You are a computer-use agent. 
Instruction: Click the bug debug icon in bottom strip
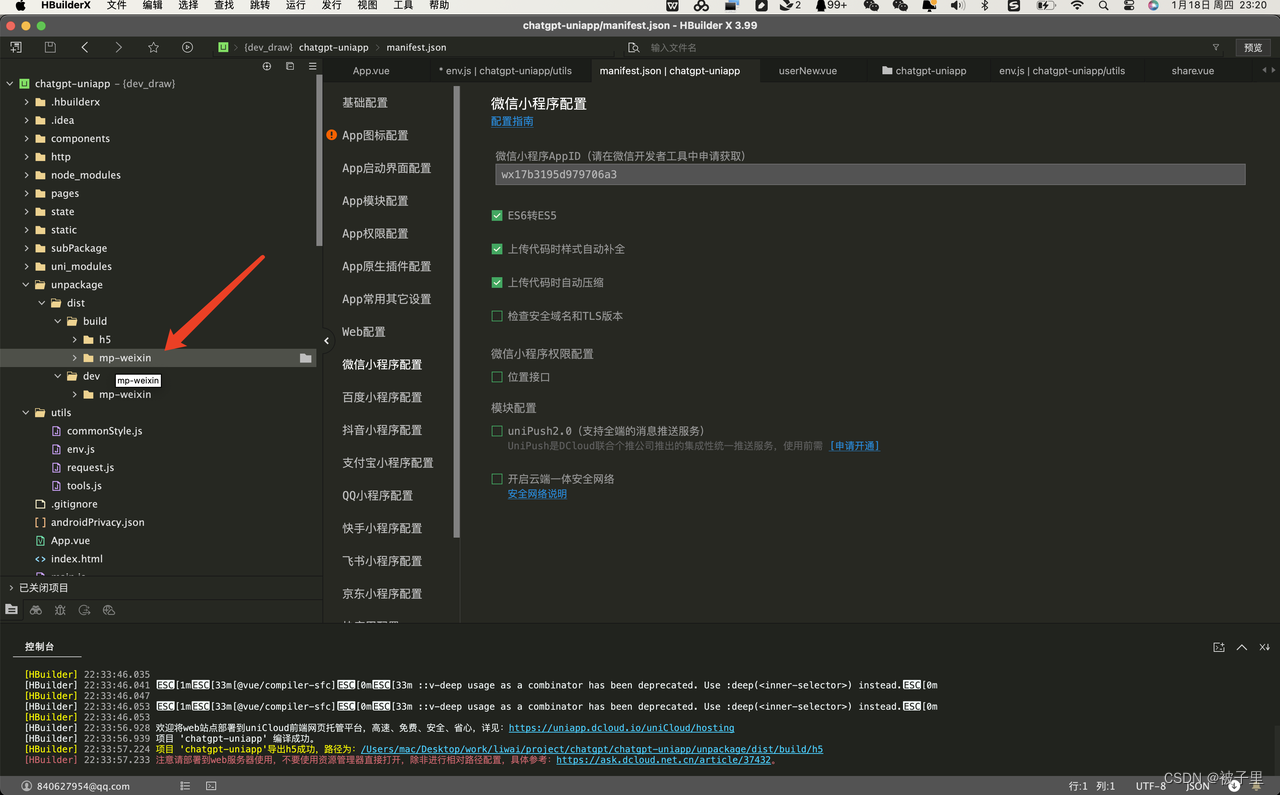click(60, 609)
